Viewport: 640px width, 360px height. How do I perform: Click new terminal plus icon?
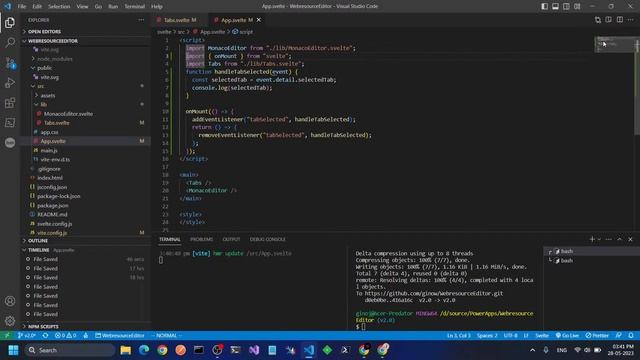[x=592, y=239]
